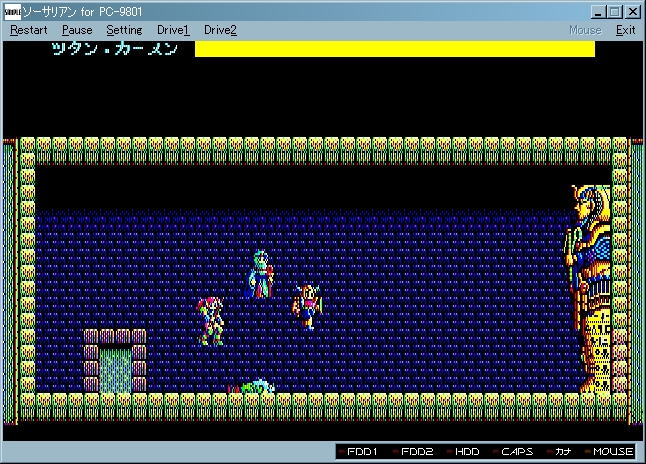
Task: Open the Drive2 menu
Action: [x=220, y=30]
